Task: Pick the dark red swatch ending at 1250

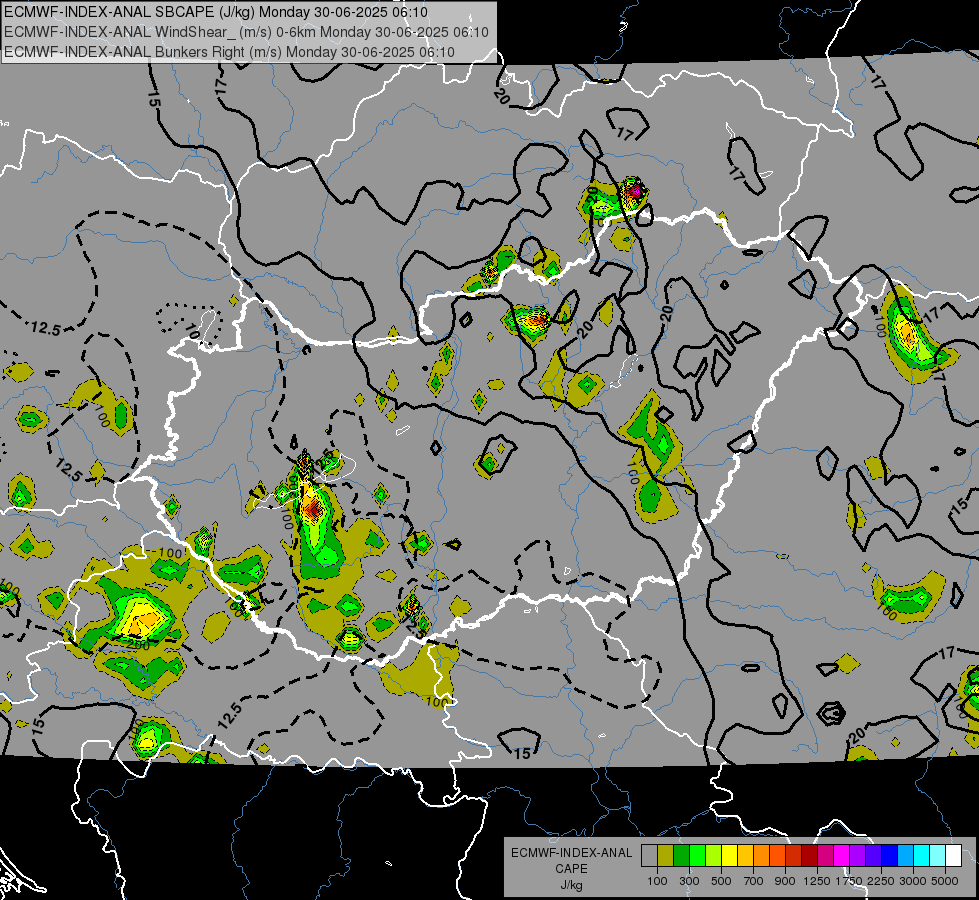Action: coord(809,855)
